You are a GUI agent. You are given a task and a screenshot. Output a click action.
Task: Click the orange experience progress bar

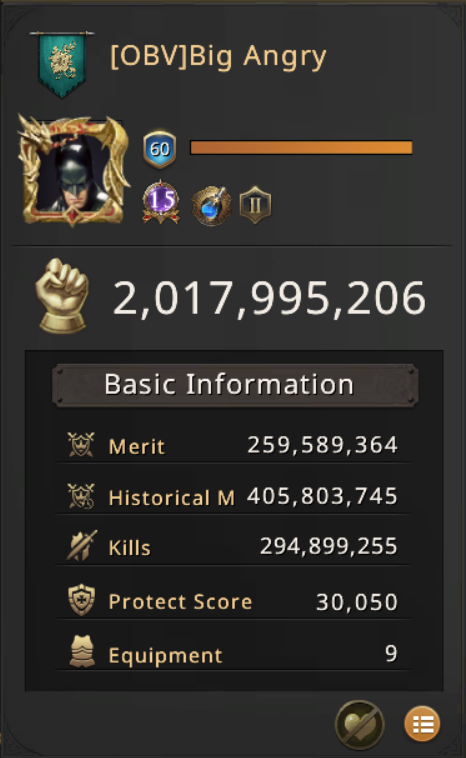[301, 147]
